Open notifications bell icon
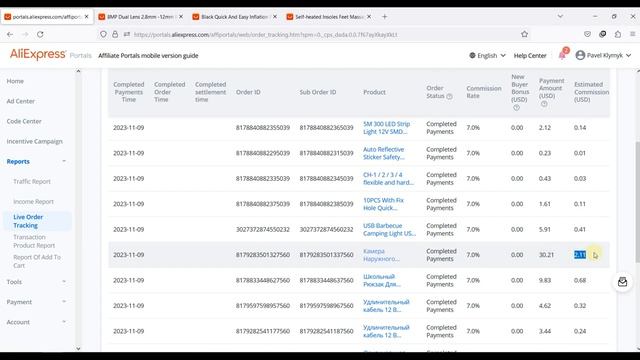 tap(562, 55)
